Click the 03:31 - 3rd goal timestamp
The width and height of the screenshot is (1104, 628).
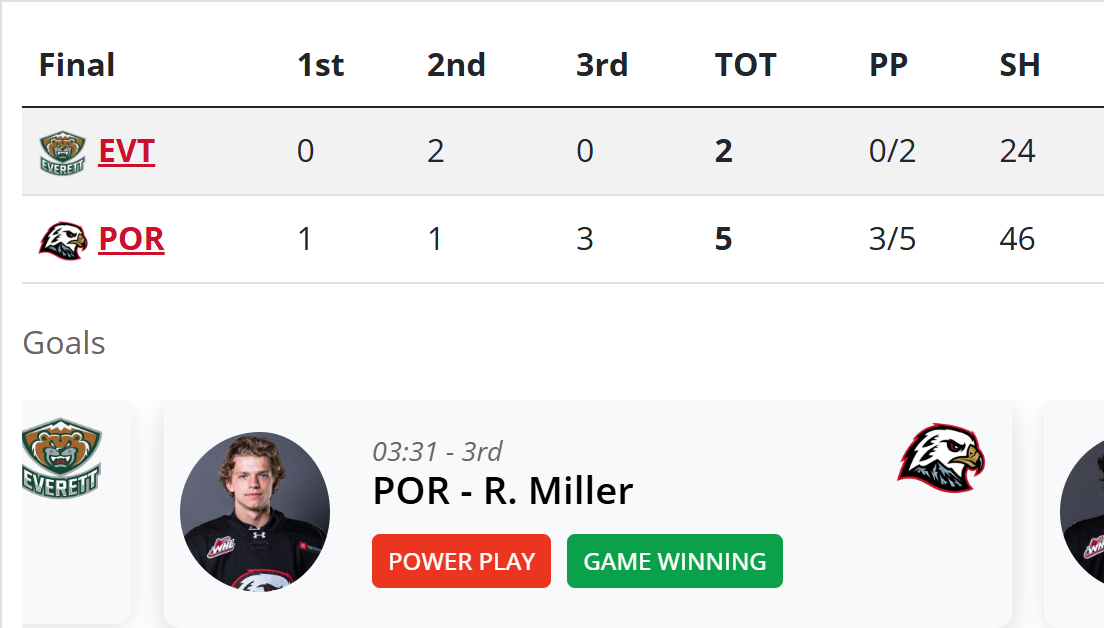(x=437, y=451)
